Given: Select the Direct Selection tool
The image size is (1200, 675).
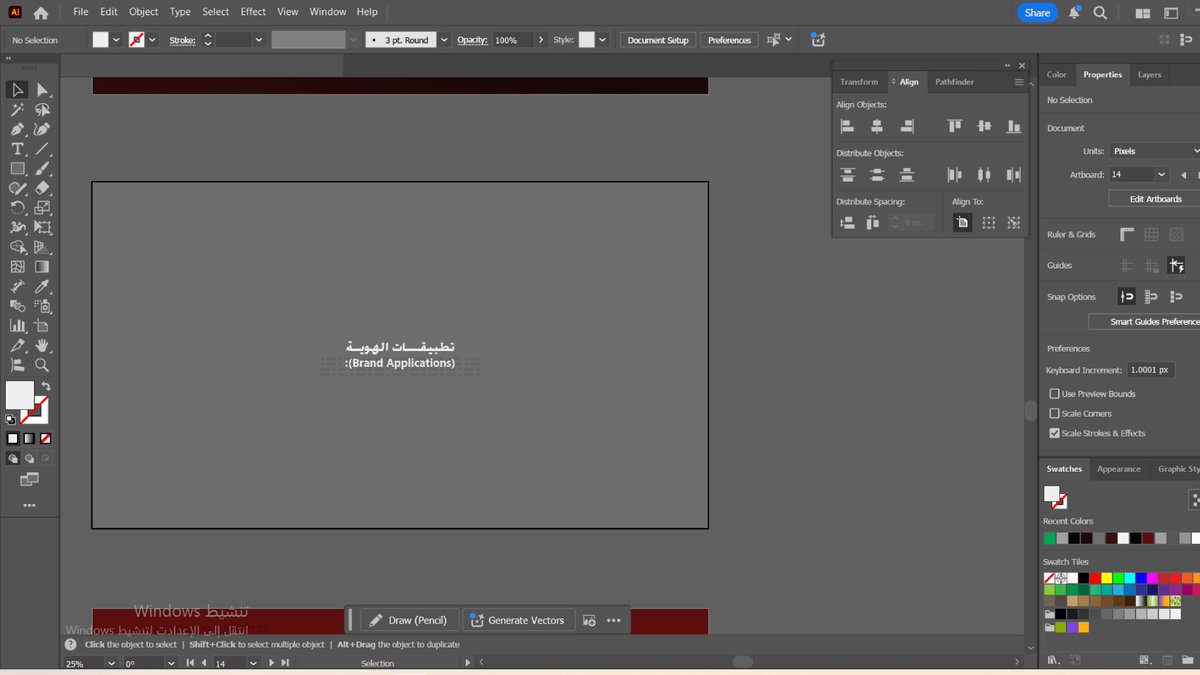Looking at the screenshot, I should pos(42,90).
